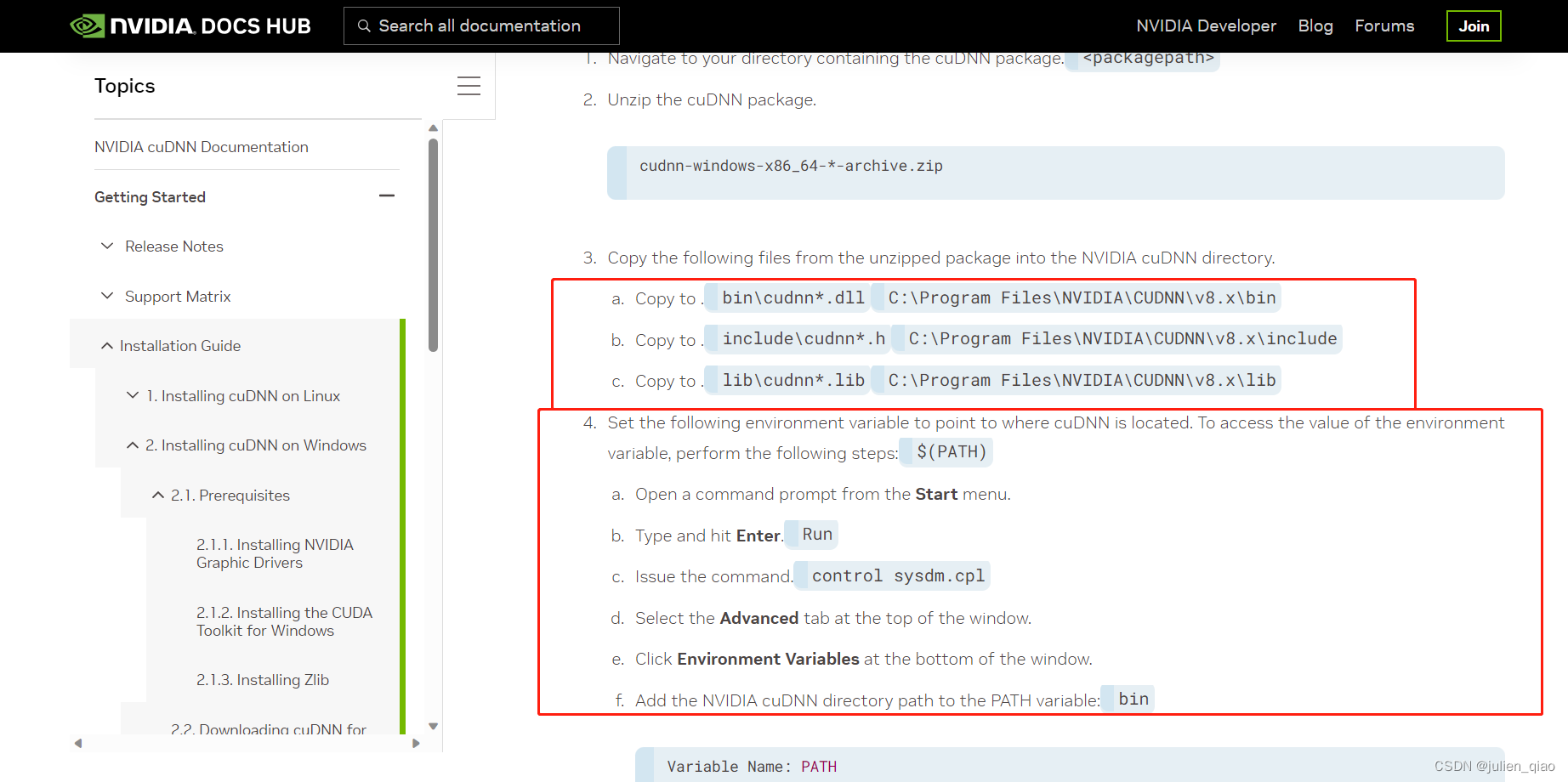Open NVIDIA Developer link
Viewport: 1568px width, 782px height.
[x=1206, y=25]
